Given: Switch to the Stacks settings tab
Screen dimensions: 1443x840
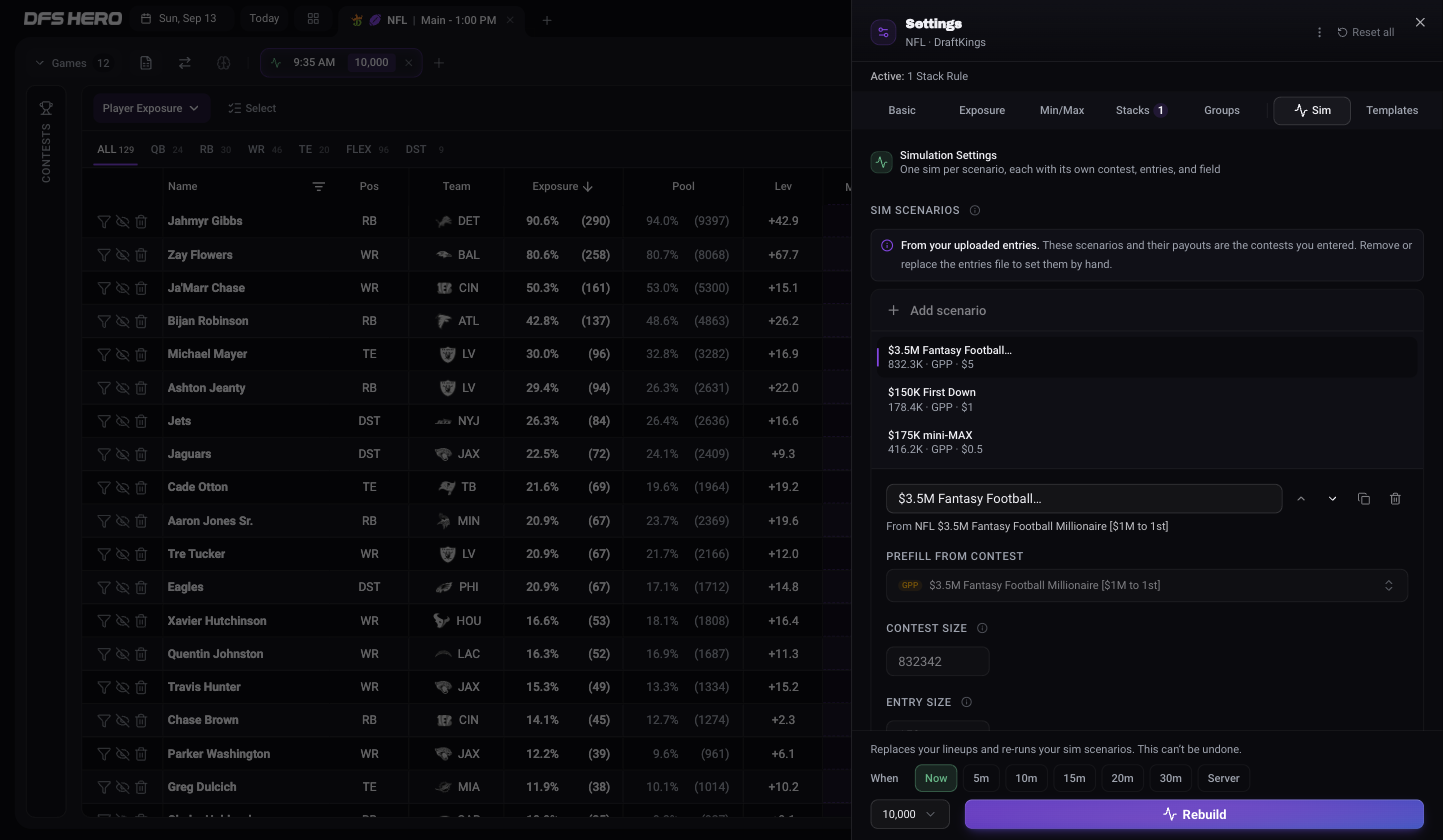Looking at the screenshot, I should coord(1140,110).
